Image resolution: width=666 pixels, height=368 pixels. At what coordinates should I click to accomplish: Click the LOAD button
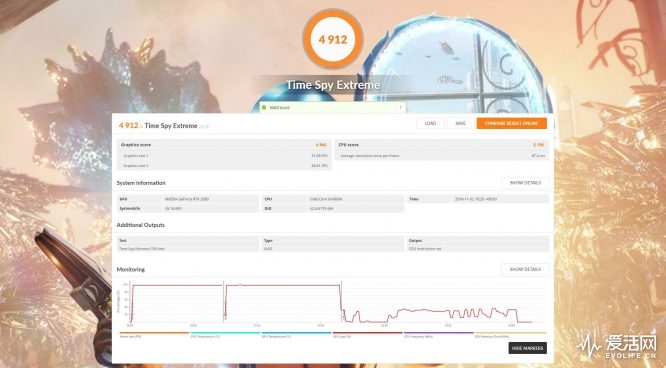click(x=430, y=123)
